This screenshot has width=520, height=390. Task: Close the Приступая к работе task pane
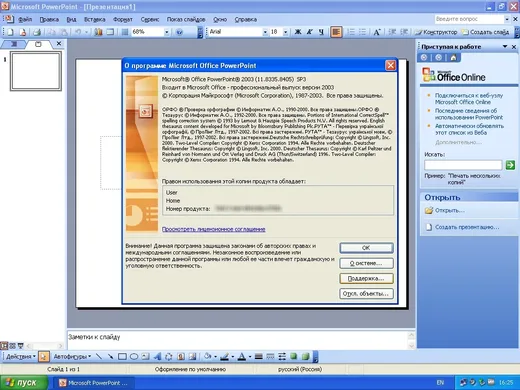514,47
